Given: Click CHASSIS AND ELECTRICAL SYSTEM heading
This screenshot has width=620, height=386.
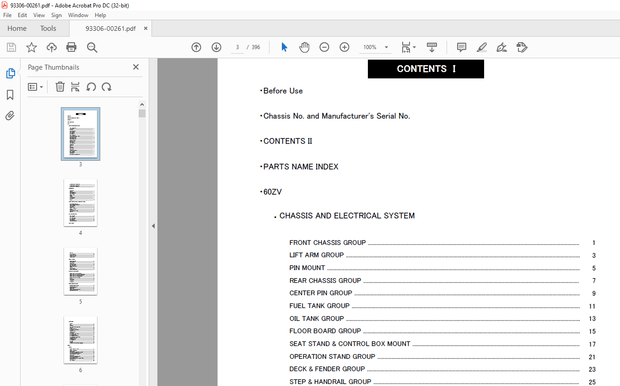Looking at the screenshot, I should (347, 216).
